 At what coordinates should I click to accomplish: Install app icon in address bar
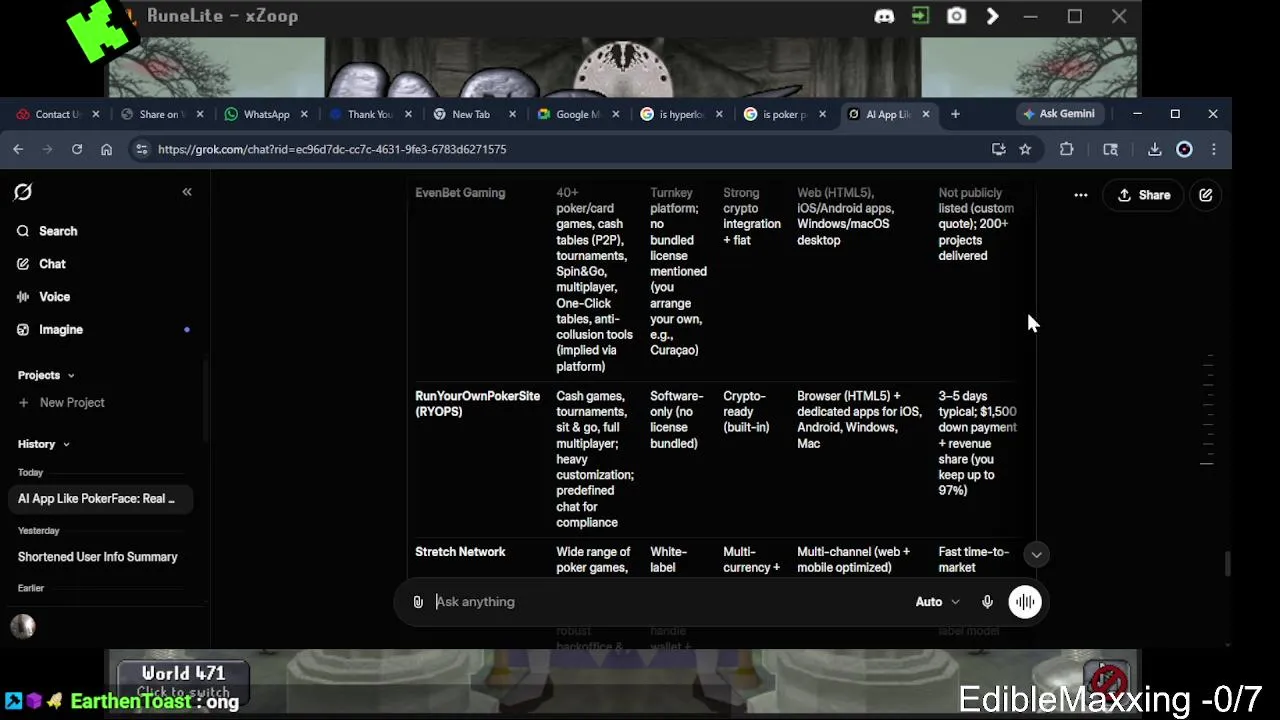pos(998,149)
